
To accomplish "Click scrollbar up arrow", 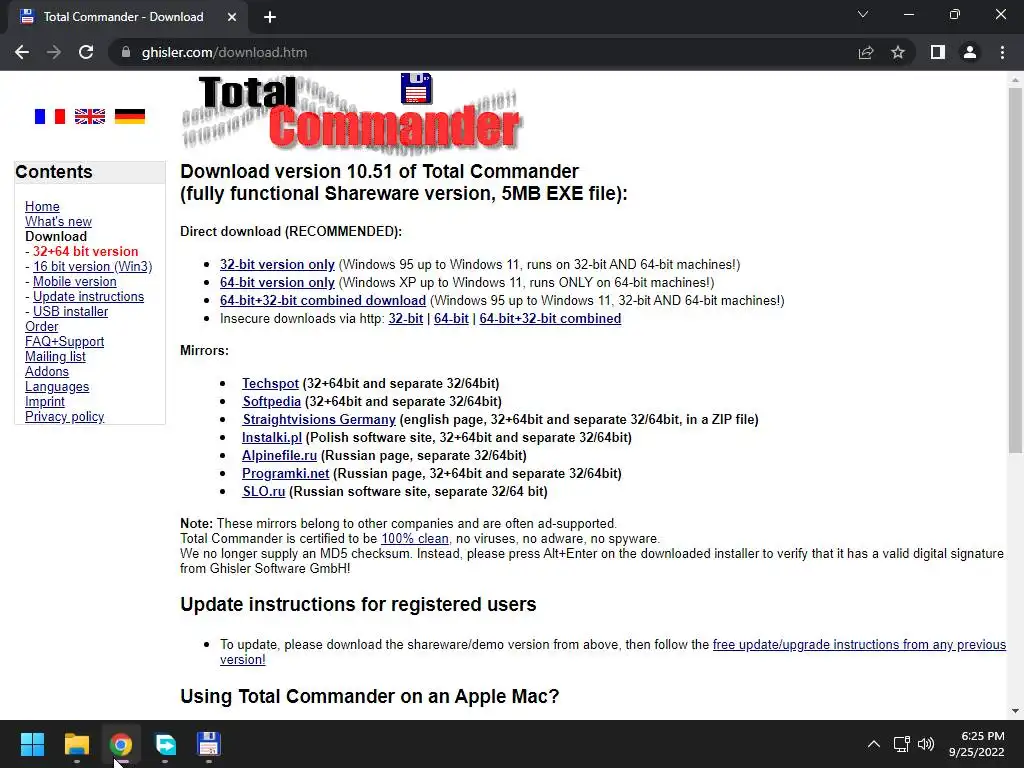I will coord(1015,80).
